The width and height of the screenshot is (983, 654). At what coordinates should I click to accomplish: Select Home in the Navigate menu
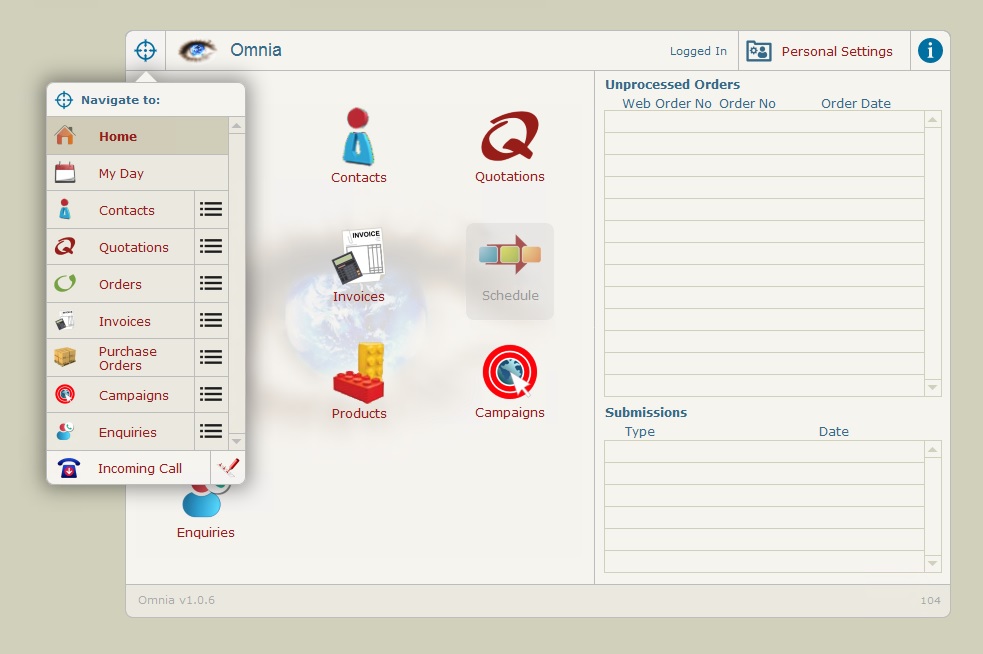(x=137, y=136)
